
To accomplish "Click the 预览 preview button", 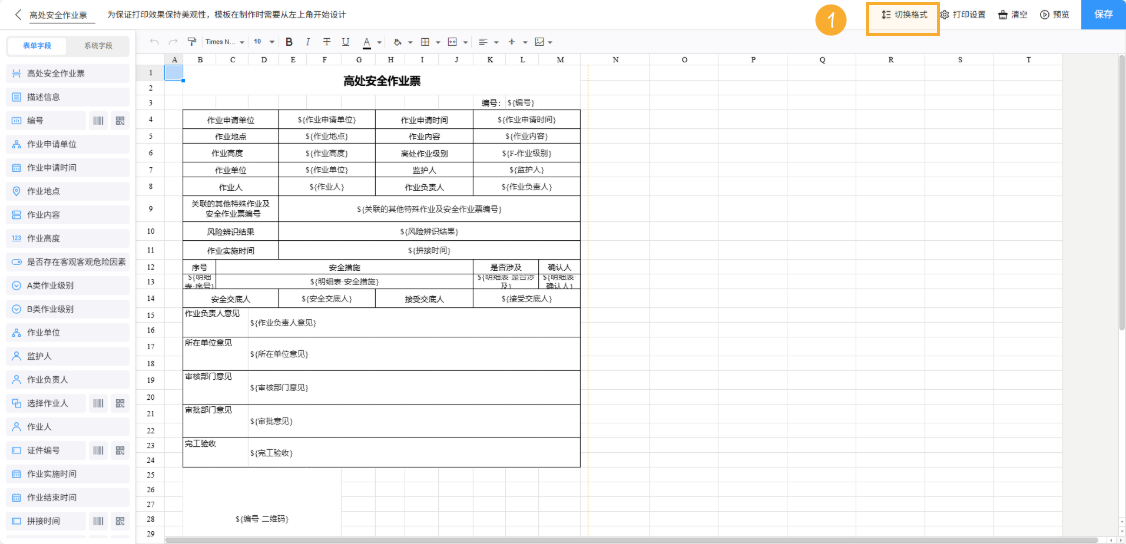I will pyautogui.click(x=1054, y=14).
